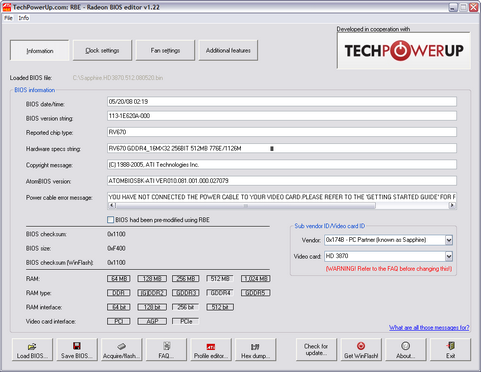Switch to the Fan settings tab

(x=165, y=51)
